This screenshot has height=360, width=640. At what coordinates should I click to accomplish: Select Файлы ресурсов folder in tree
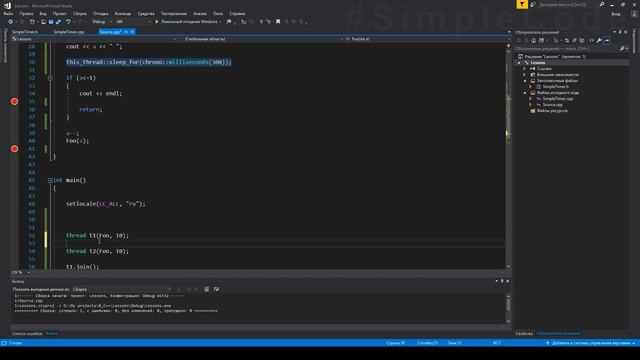coord(552,111)
